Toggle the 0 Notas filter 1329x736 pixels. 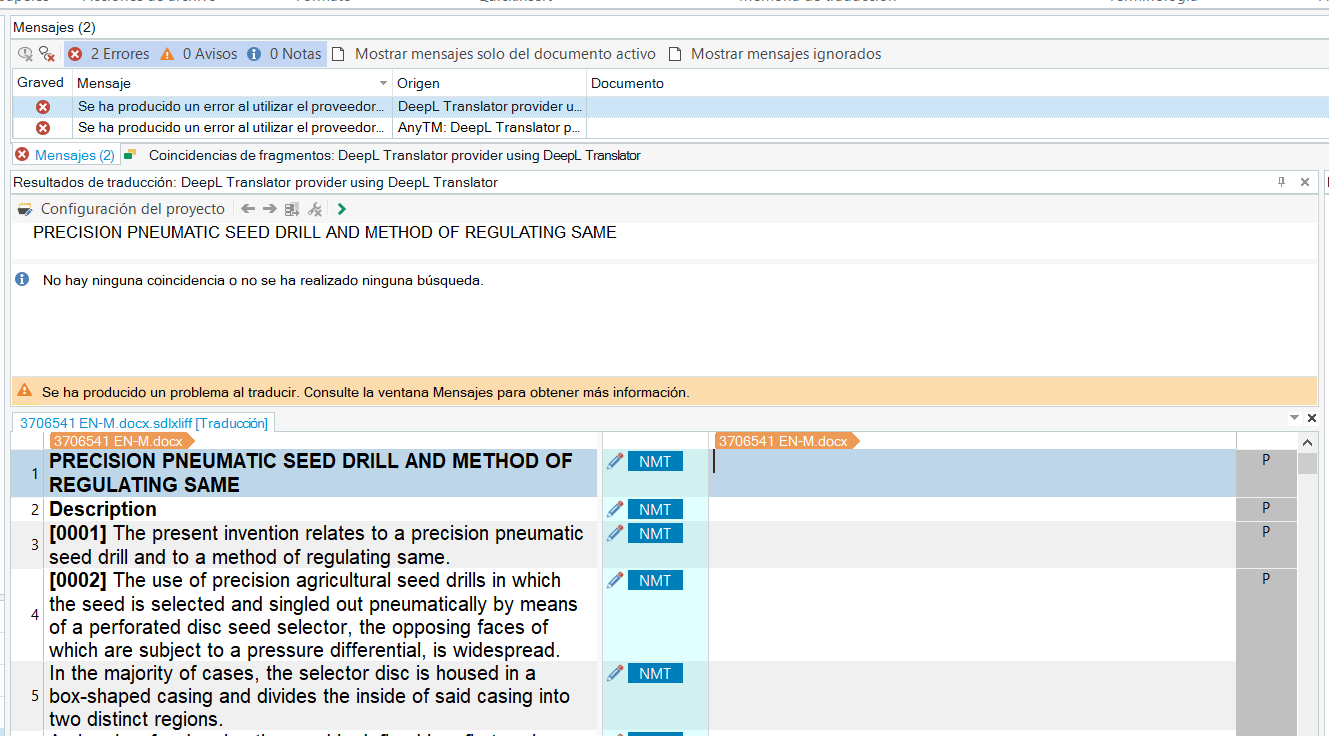284,54
